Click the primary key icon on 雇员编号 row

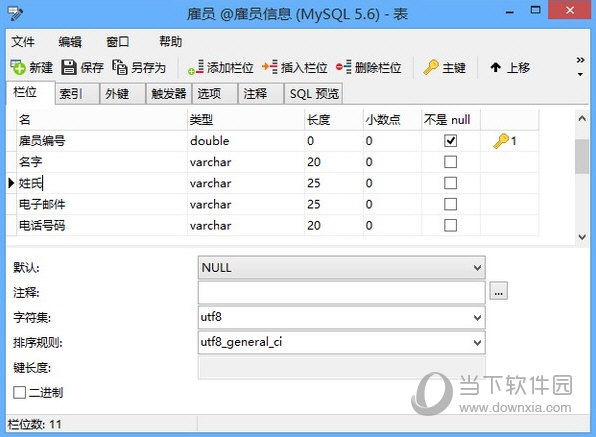(x=501, y=141)
